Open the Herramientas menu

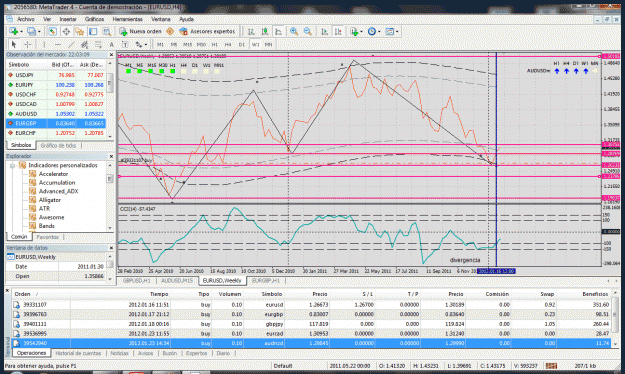[x=128, y=19]
